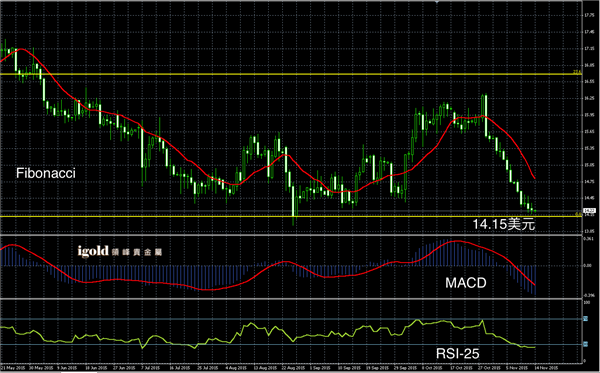This screenshot has width=600, height=373.
Task: Click the igold watermark logo
Action: pos(120,251)
